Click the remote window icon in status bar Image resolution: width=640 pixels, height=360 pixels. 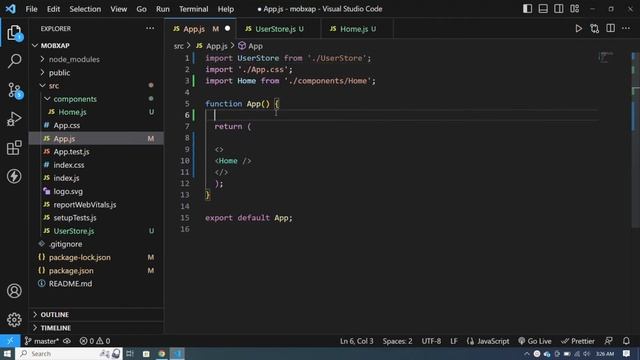[x=10, y=341]
